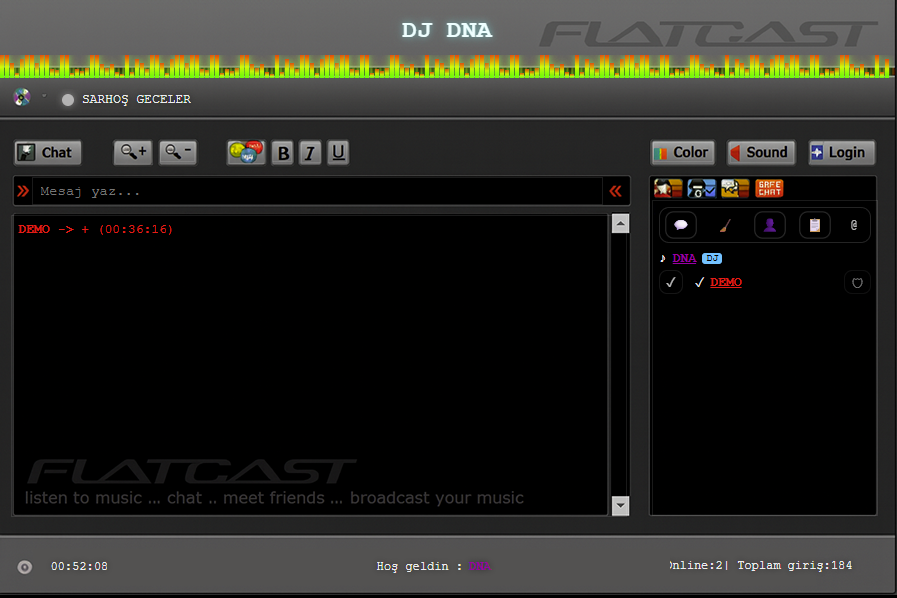This screenshot has height=598, width=897.
Task: Toggle the checkmark box beside DEMO
Action: pyautogui.click(x=671, y=283)
